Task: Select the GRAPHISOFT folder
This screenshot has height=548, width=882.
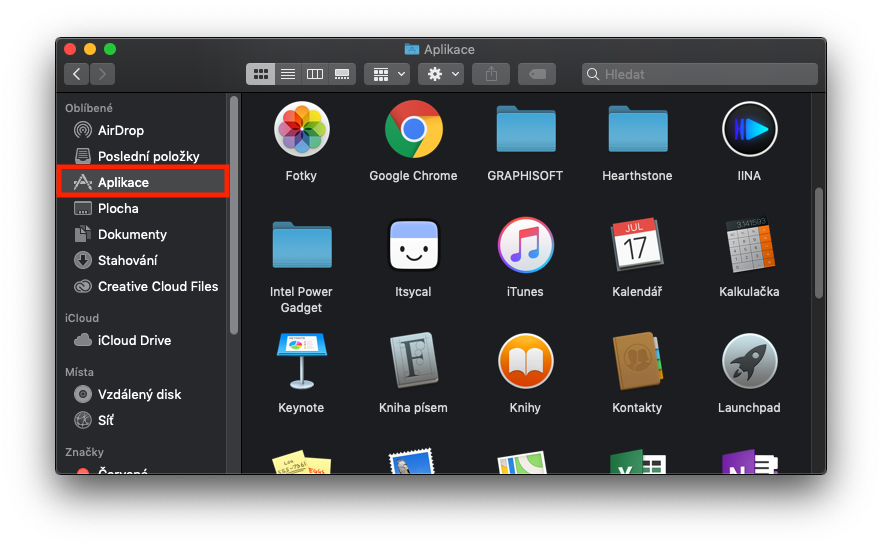Action: coord(525,129)
